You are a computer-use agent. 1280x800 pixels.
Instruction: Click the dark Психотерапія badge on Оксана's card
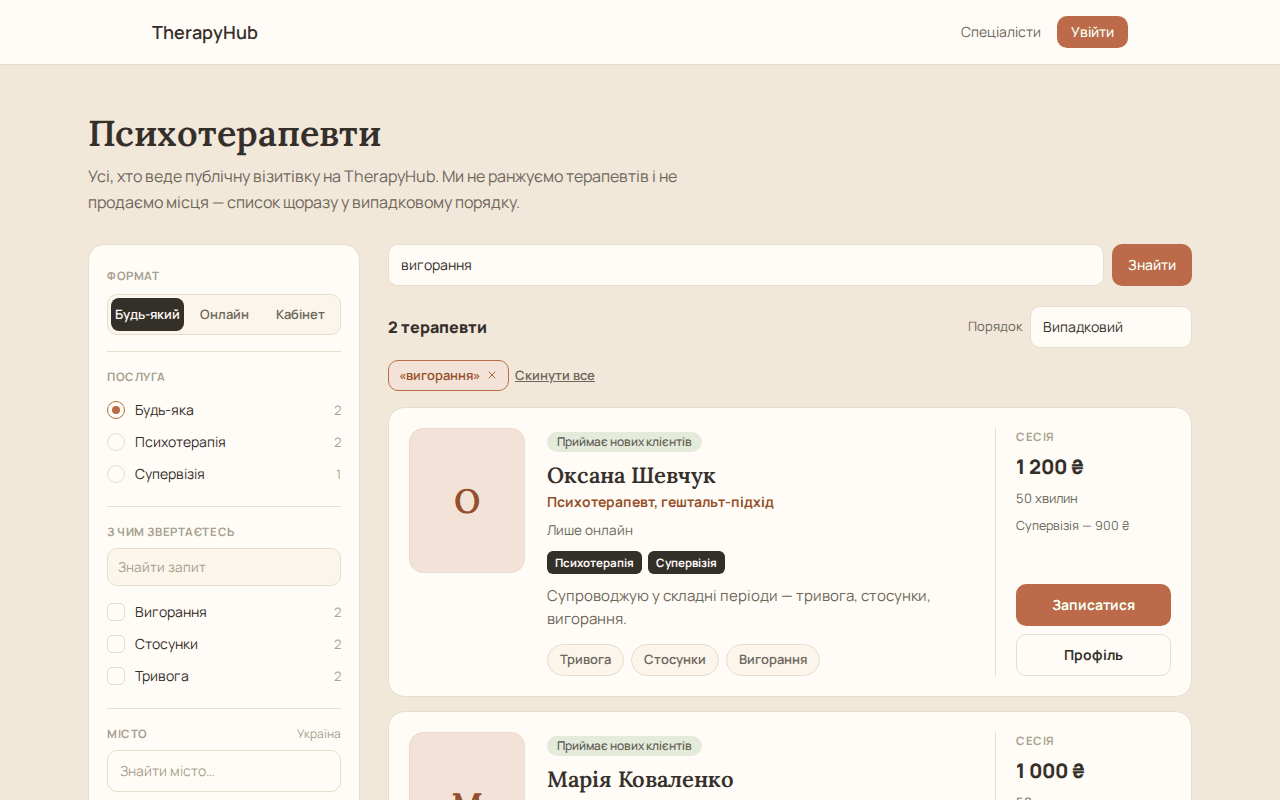594,562
